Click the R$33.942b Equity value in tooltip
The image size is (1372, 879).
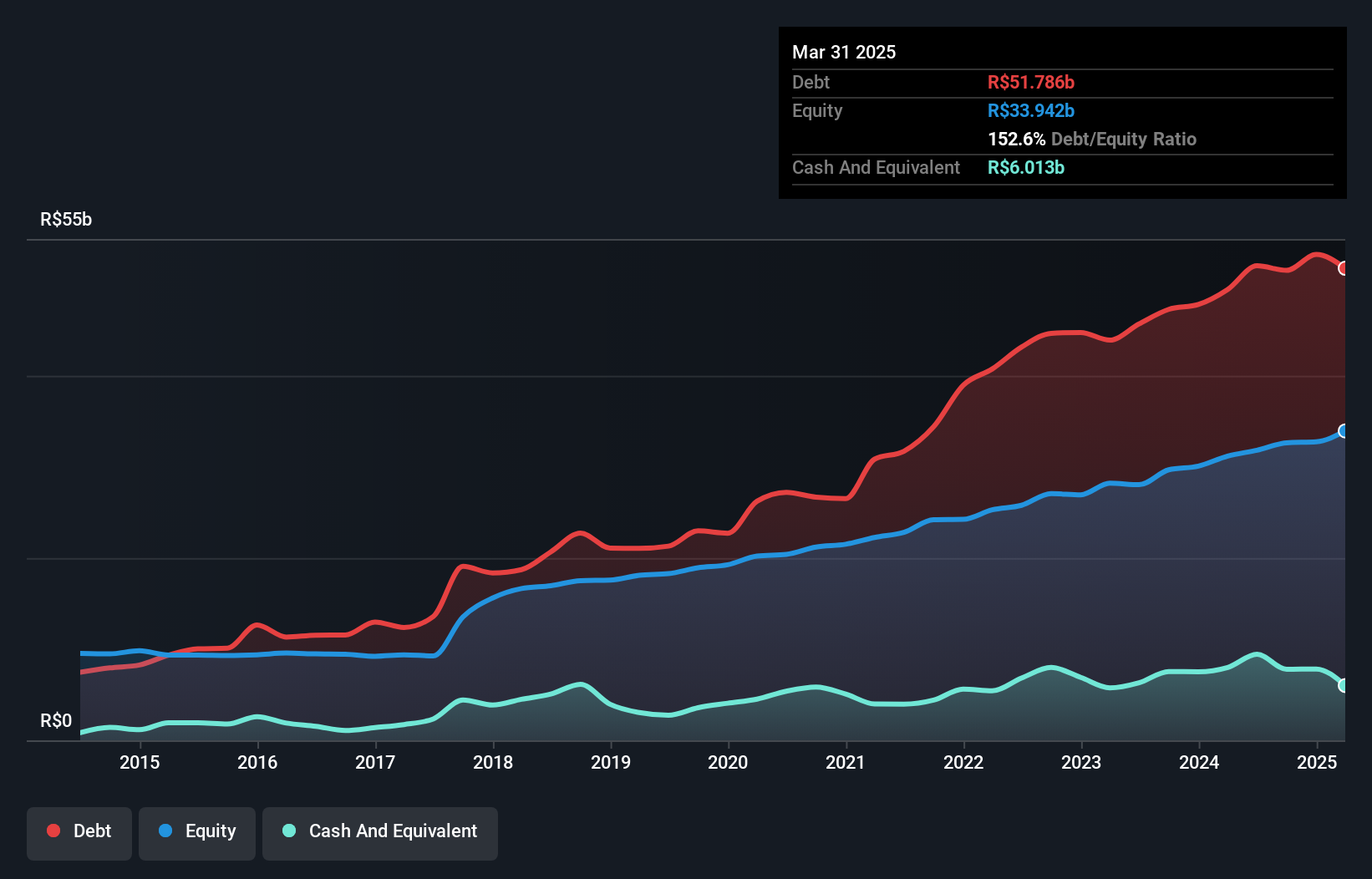(1031, 110)
